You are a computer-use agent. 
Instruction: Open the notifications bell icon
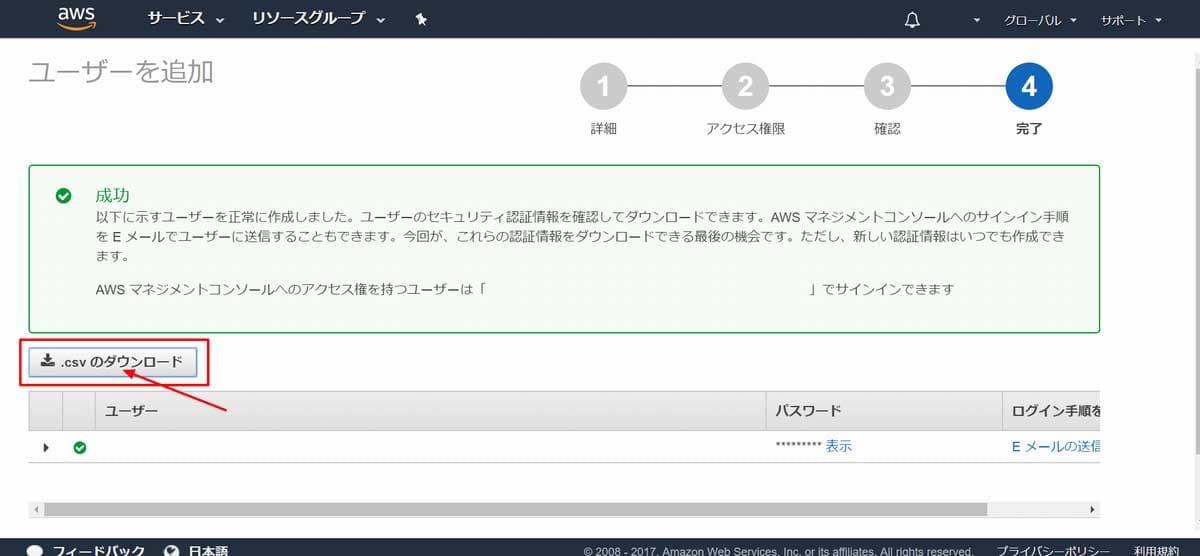point(912,20)
